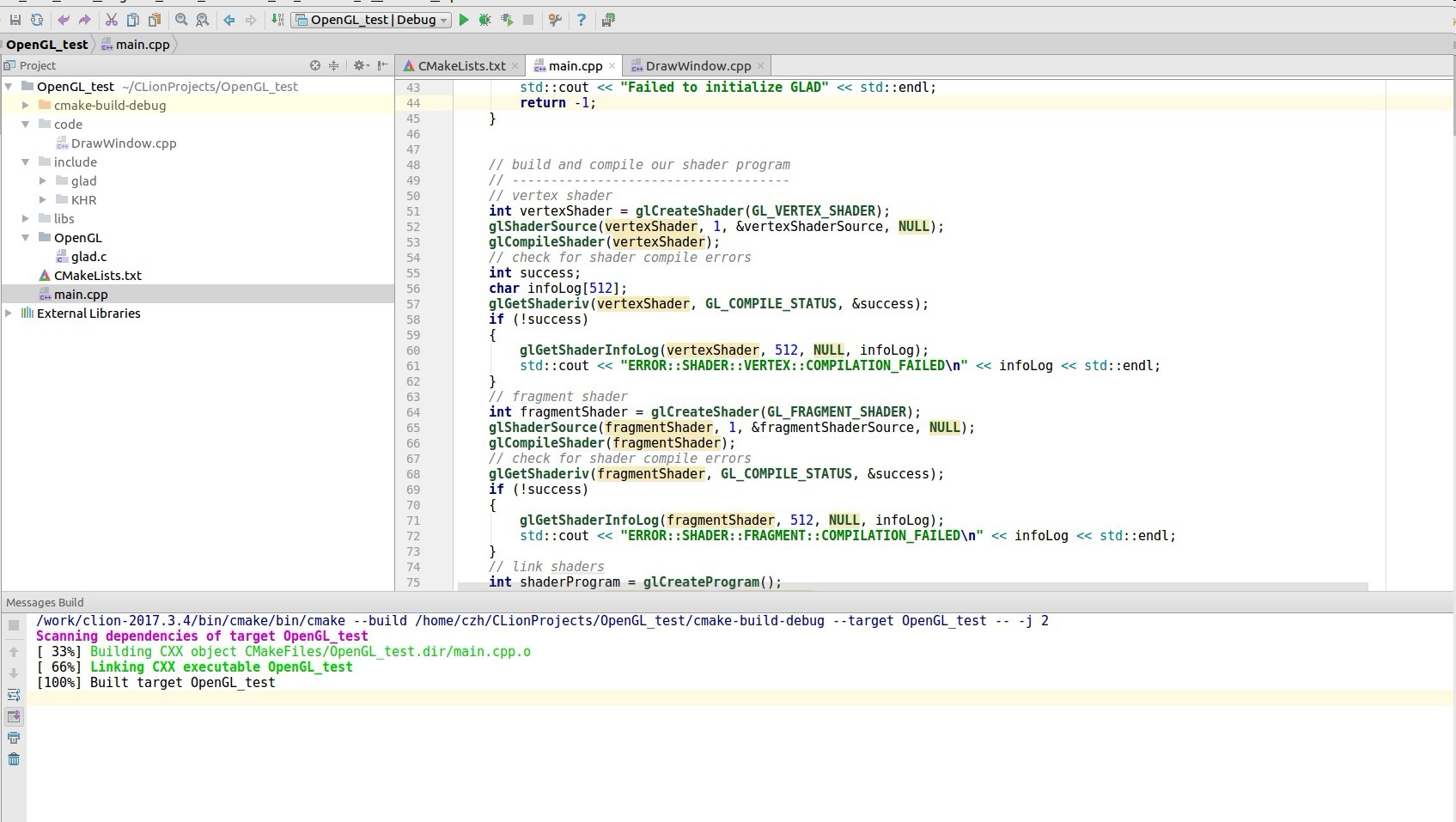Click the Redo arrow icon
The image size is (1456, 822).
(84, 20)
